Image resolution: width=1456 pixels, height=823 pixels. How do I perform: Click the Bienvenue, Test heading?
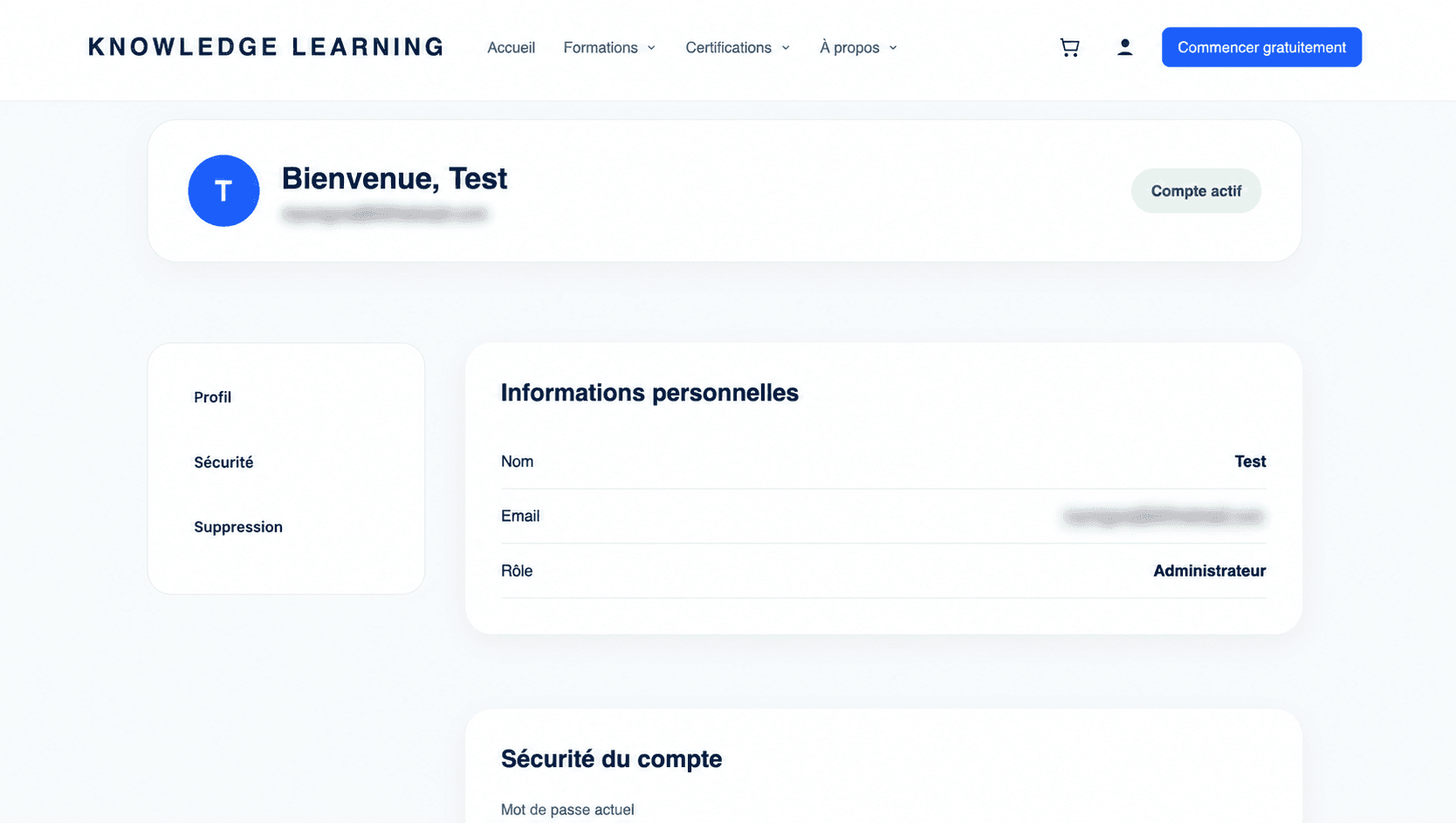tap(394, 178)
